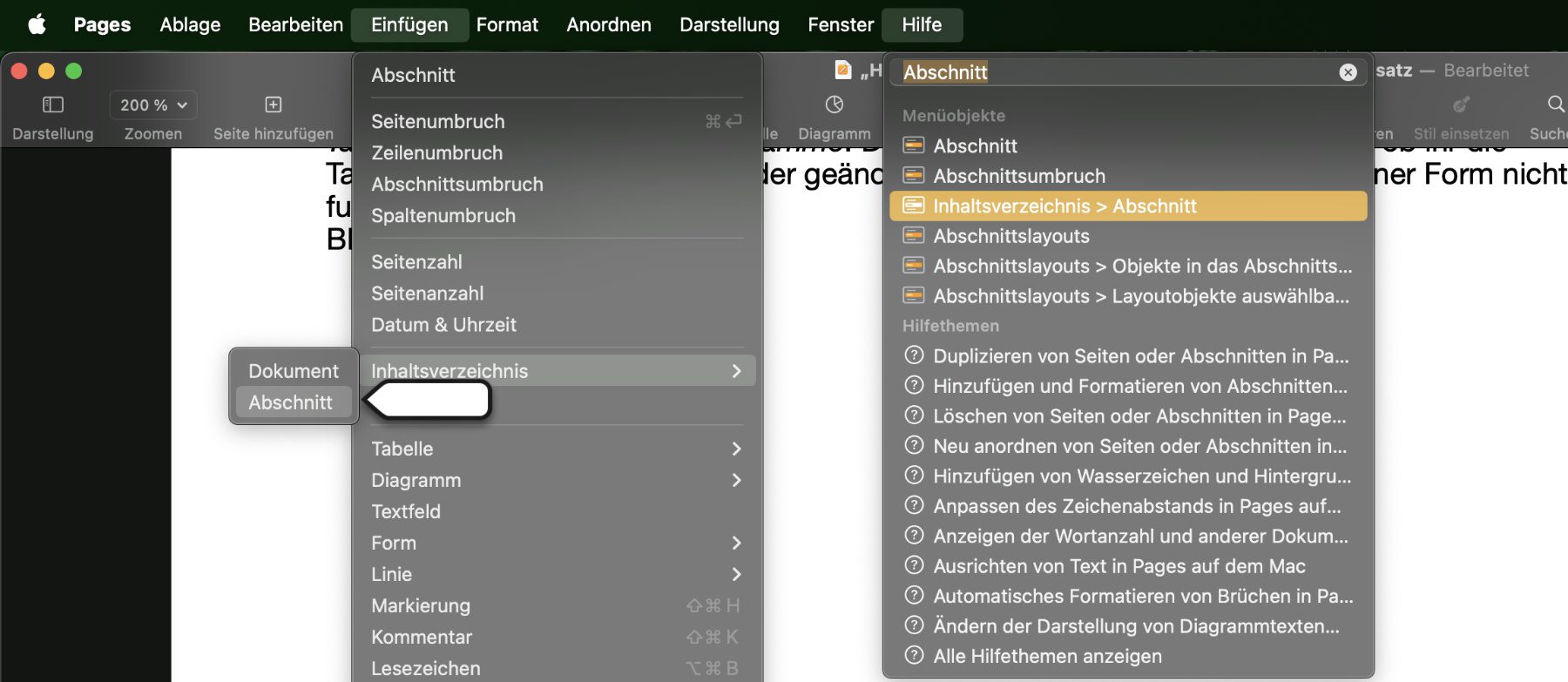This screenshot has height=682, width=1568.
Task: Choose Seitenumbruch from the Einfügen menu
Action: 437,121
